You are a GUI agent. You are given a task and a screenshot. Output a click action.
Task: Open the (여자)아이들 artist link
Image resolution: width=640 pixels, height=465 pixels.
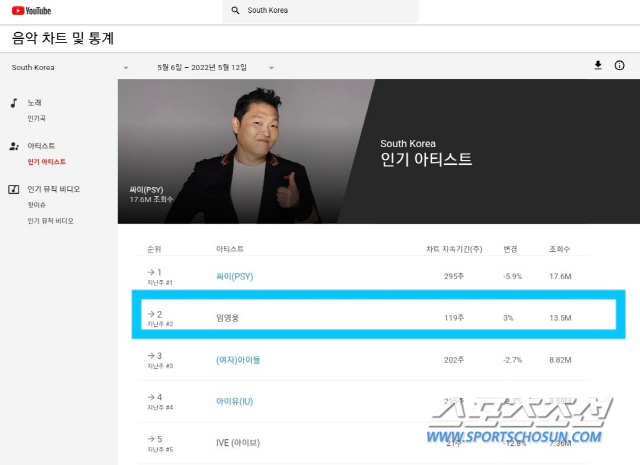pos(238,360)
